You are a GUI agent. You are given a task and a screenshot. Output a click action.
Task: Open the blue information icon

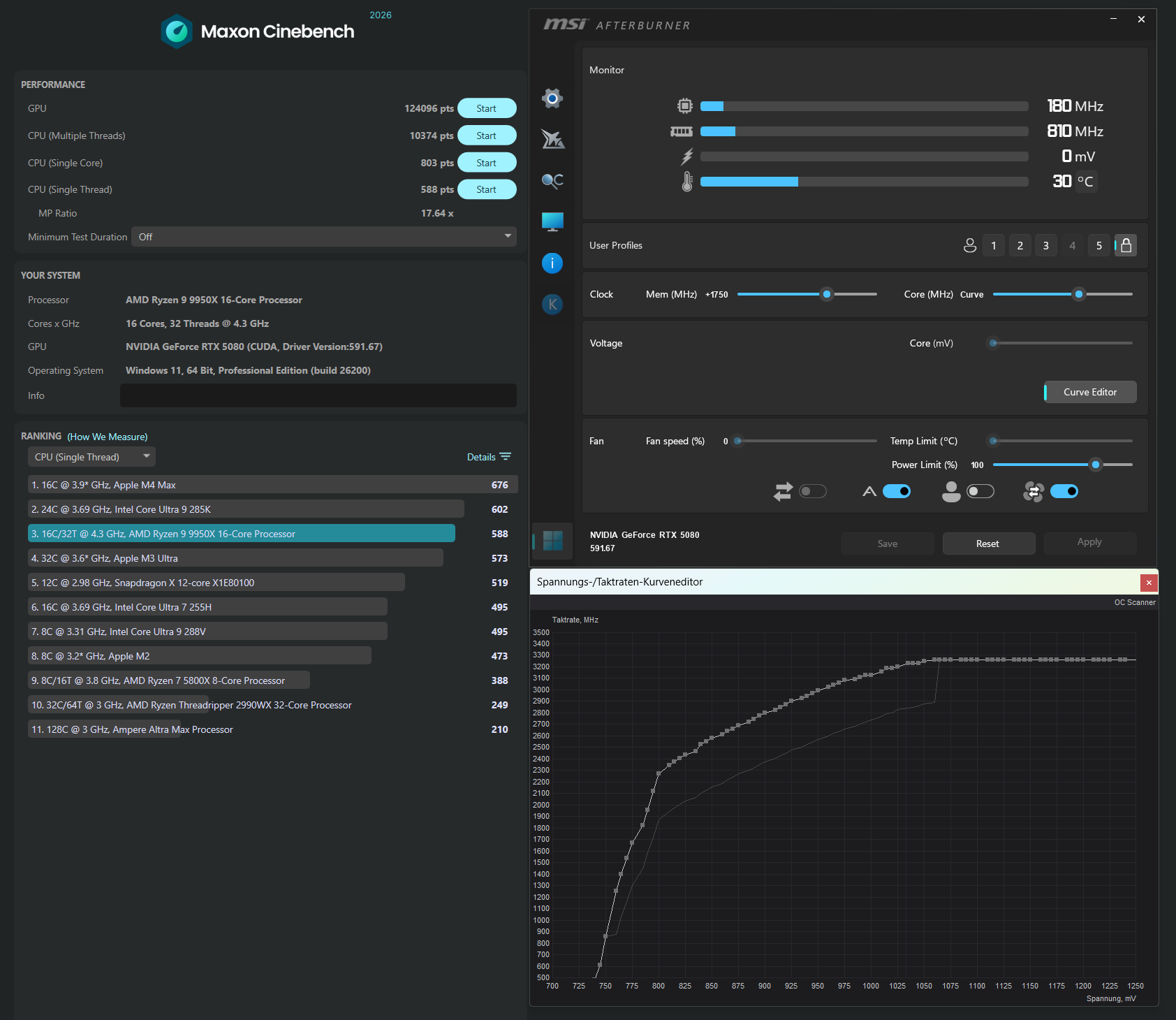click(x=552, y=263)
